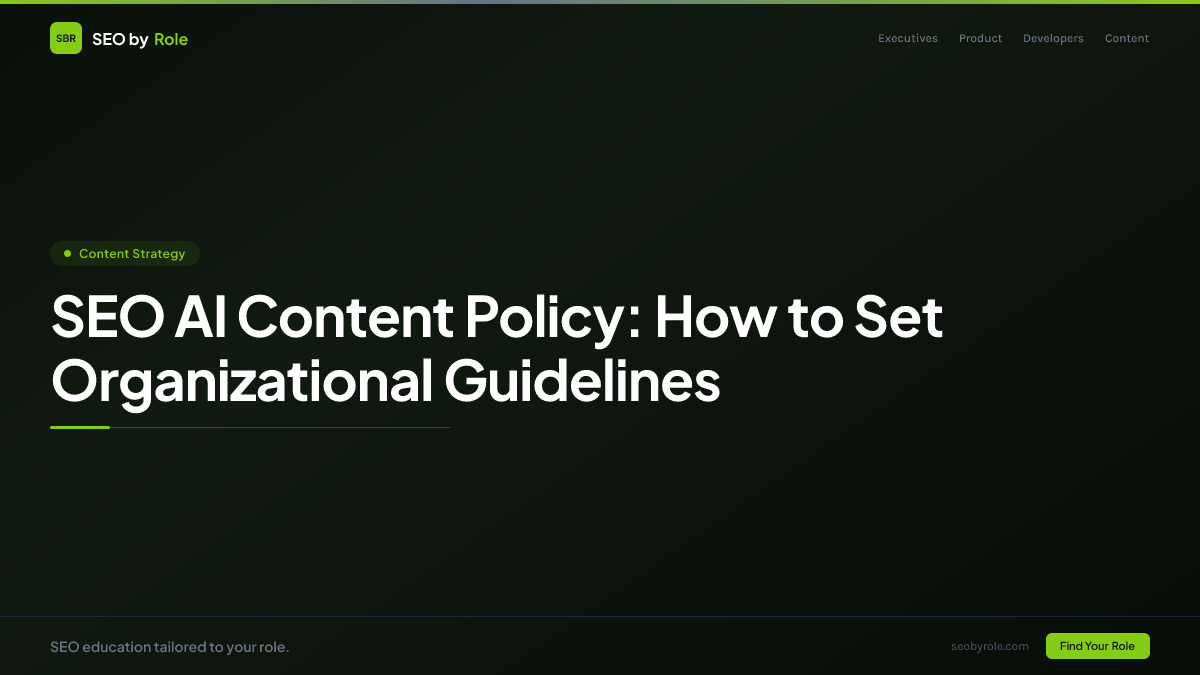1200x675 pixels.
Task: Click the Content Strategy category pill
Action: (x=125, y=253)
